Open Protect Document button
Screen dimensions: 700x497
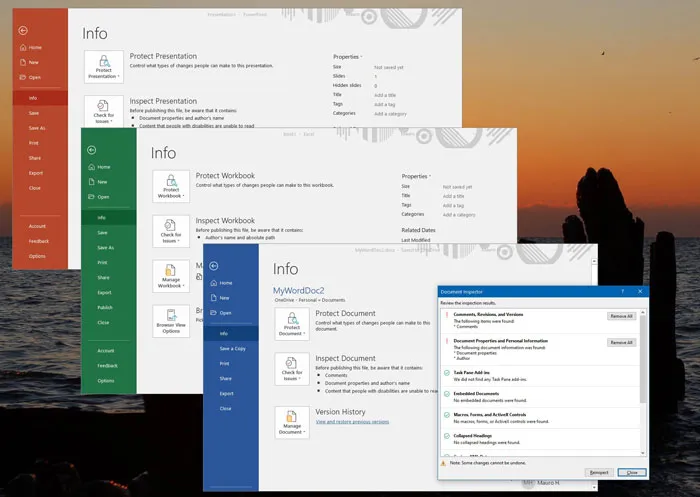[292, 325]
